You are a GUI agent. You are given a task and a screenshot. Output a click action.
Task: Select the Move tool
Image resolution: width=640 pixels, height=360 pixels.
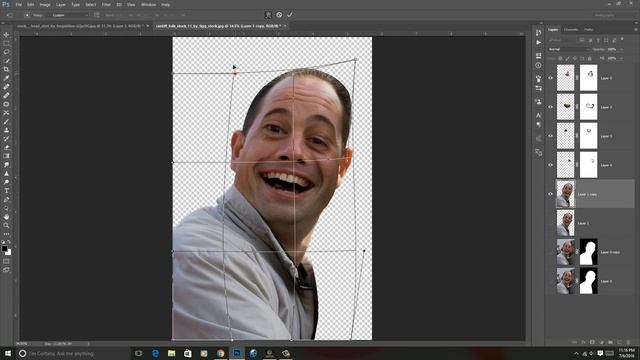click(6, 35)
